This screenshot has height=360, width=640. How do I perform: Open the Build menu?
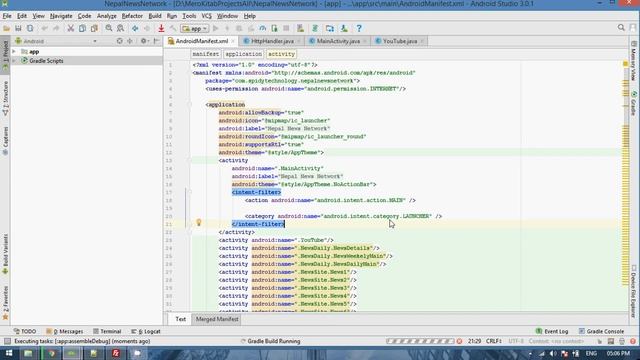pyautogui.click(x=155, y=16)
